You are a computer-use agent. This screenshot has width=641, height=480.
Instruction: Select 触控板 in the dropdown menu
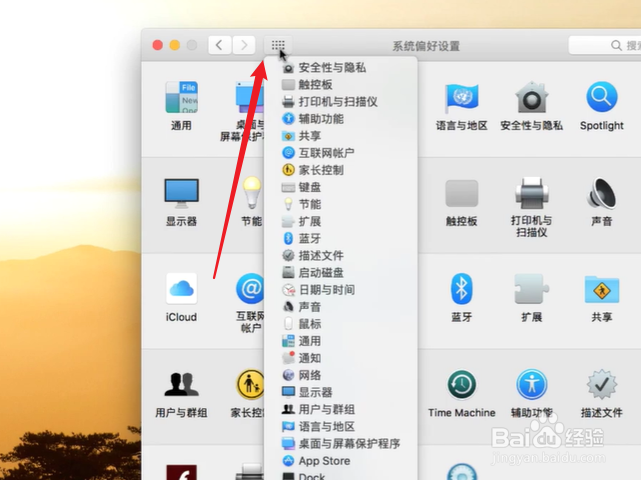(341, 85)
